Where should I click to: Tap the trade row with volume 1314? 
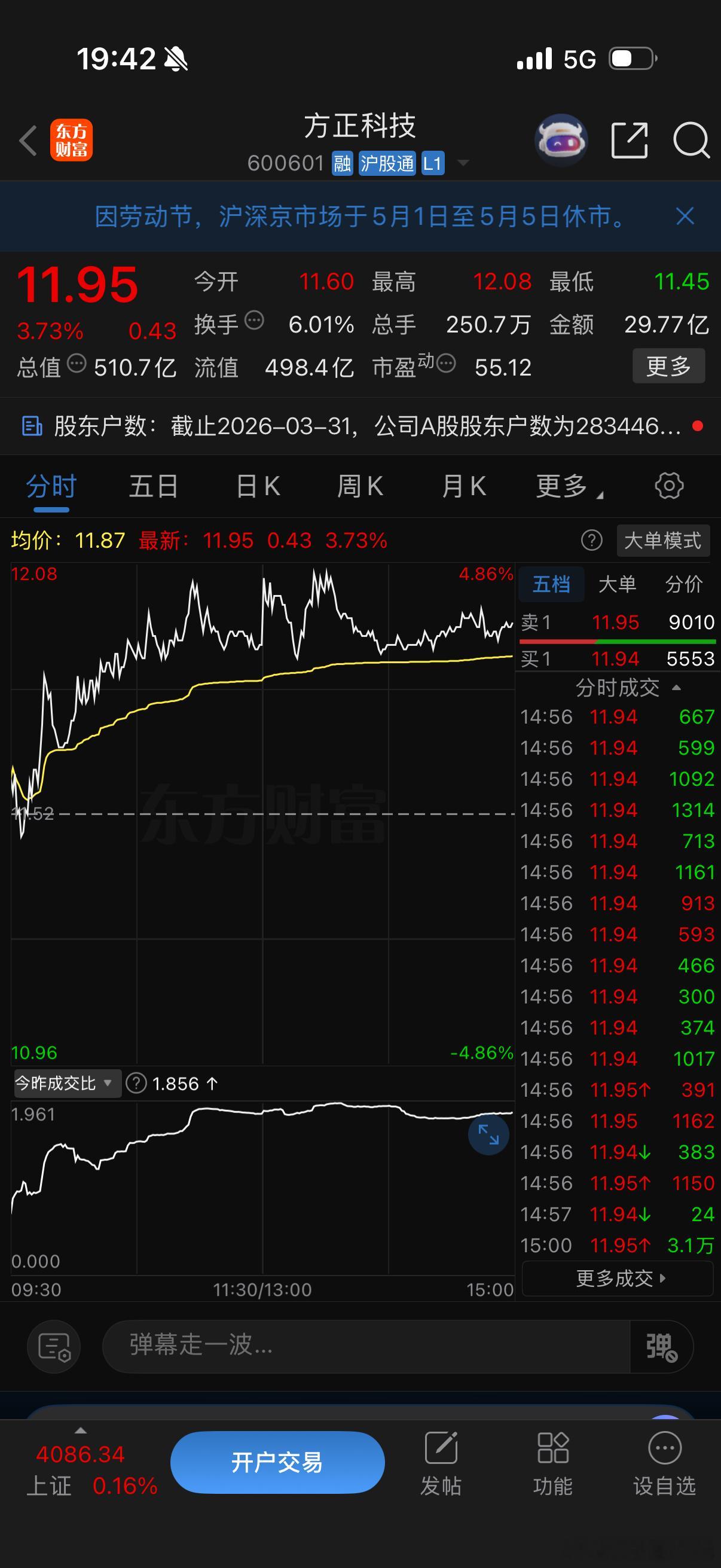pos(618,810)
